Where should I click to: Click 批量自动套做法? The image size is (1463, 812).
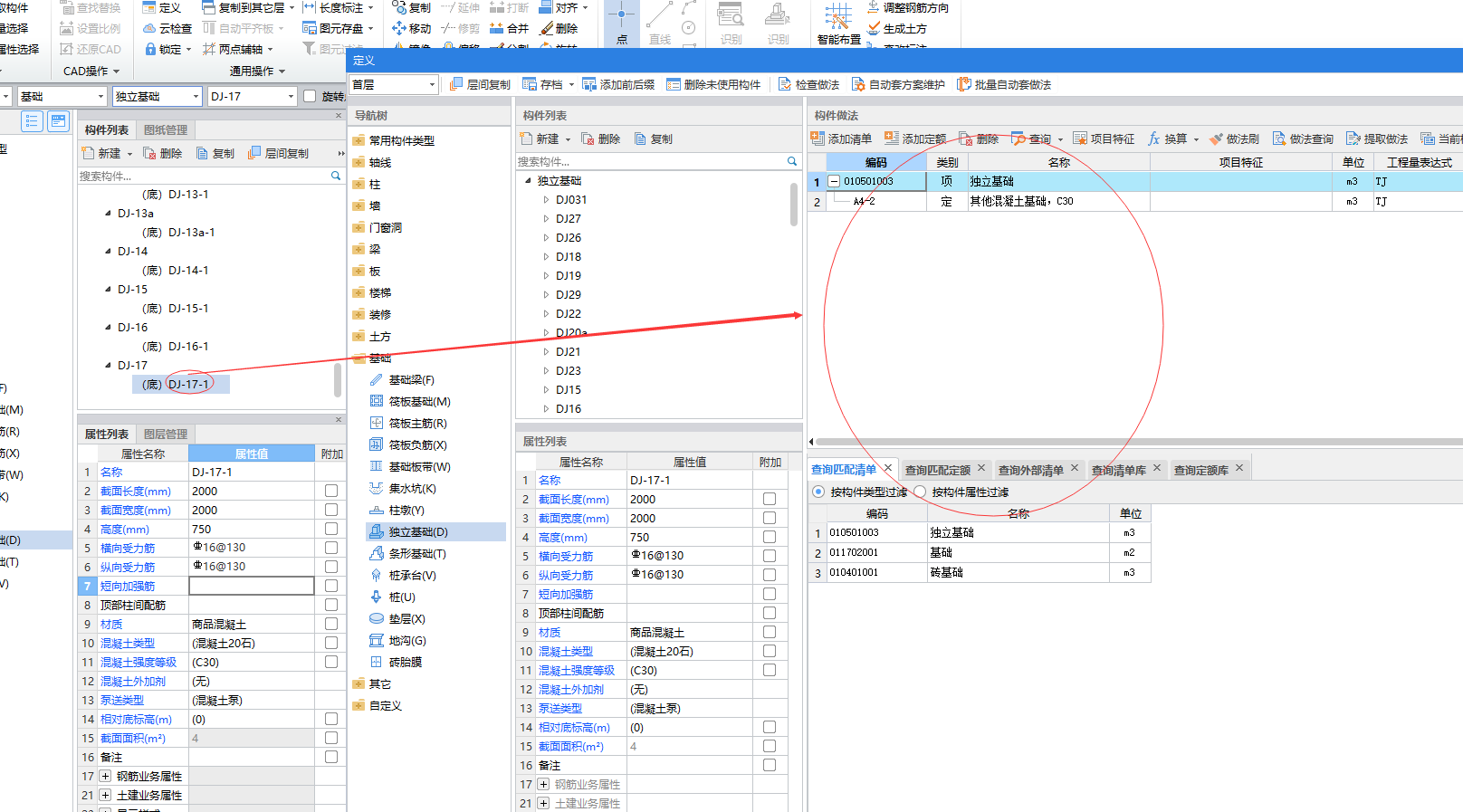coord(1004,84)
